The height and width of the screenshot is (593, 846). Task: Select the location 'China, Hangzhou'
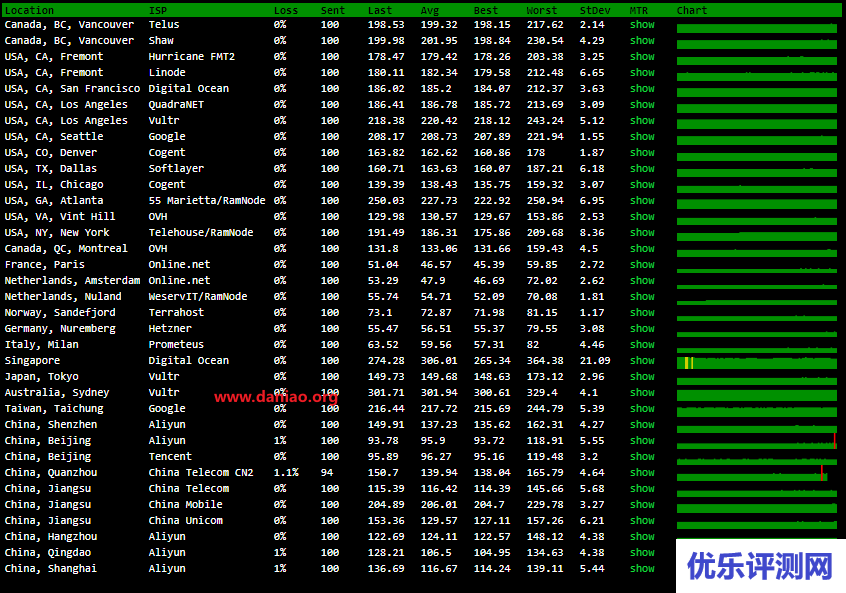51,537
